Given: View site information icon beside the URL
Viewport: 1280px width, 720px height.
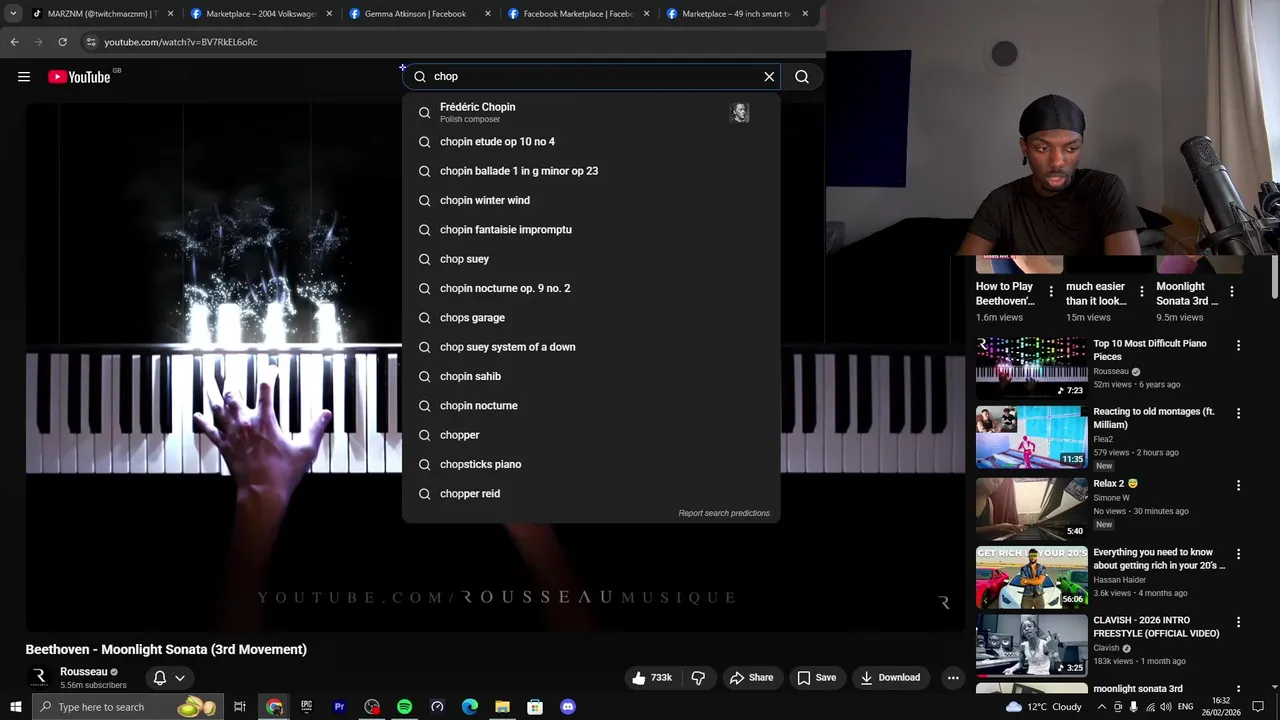Looking at the screenshot, I should click(x=91, y=42).
